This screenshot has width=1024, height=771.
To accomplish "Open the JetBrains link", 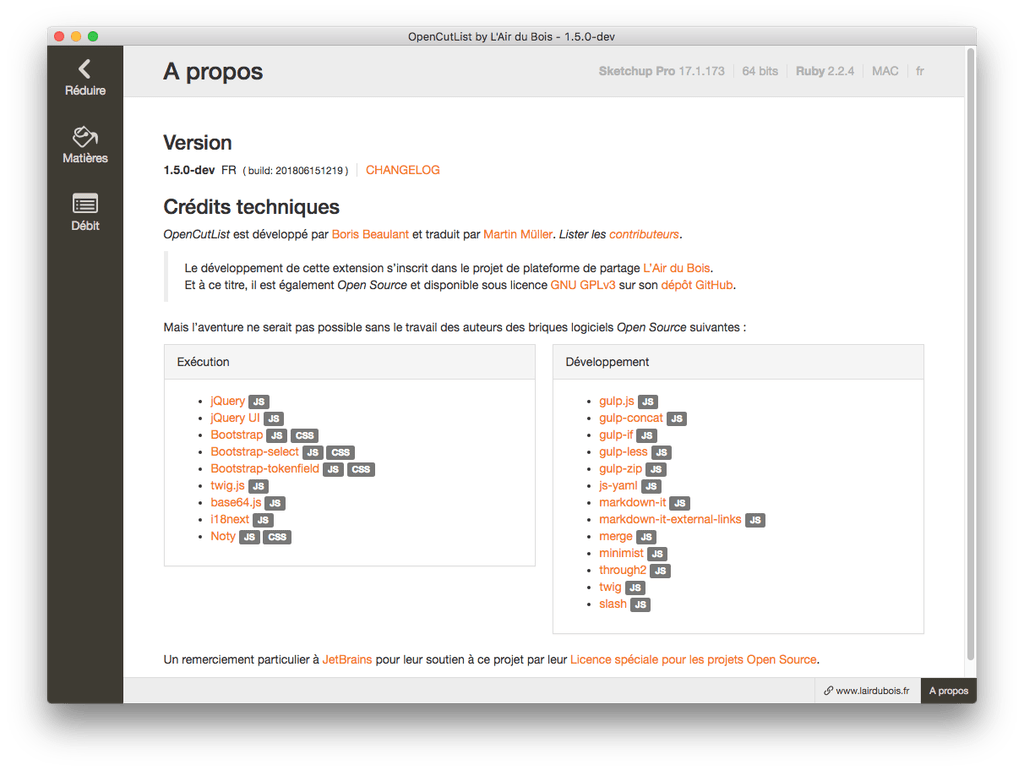I will [347, 659].
